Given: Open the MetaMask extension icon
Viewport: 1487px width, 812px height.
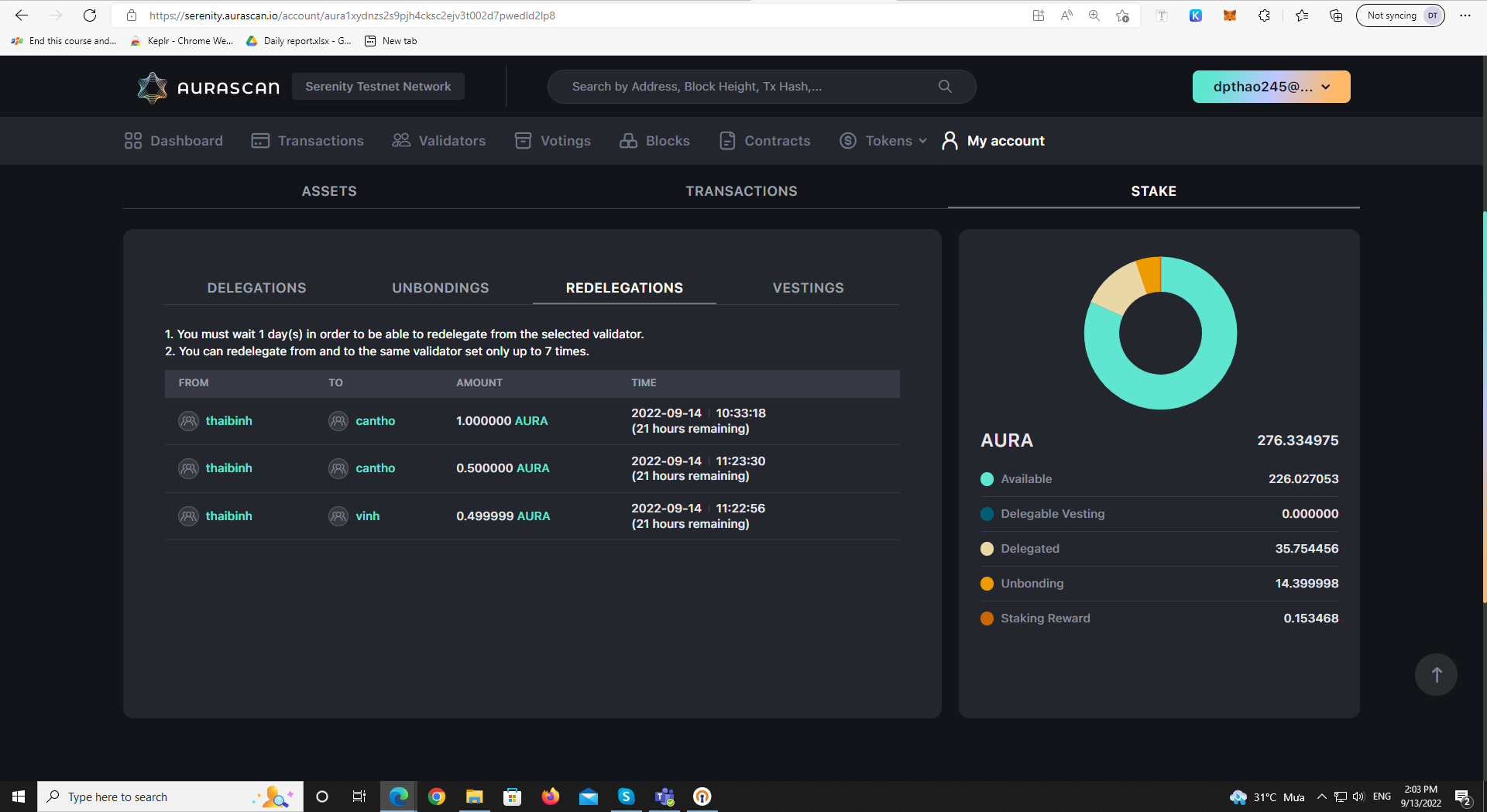Looking at the screenshot, I should tap(1229, 15).
